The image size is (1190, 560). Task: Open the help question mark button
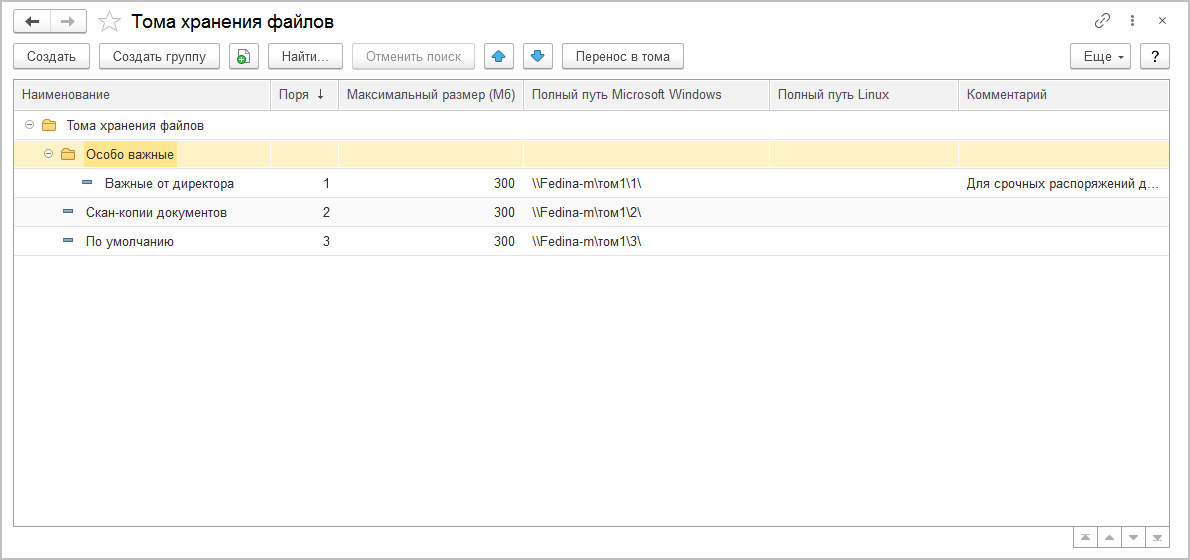tap(1155, 57)
